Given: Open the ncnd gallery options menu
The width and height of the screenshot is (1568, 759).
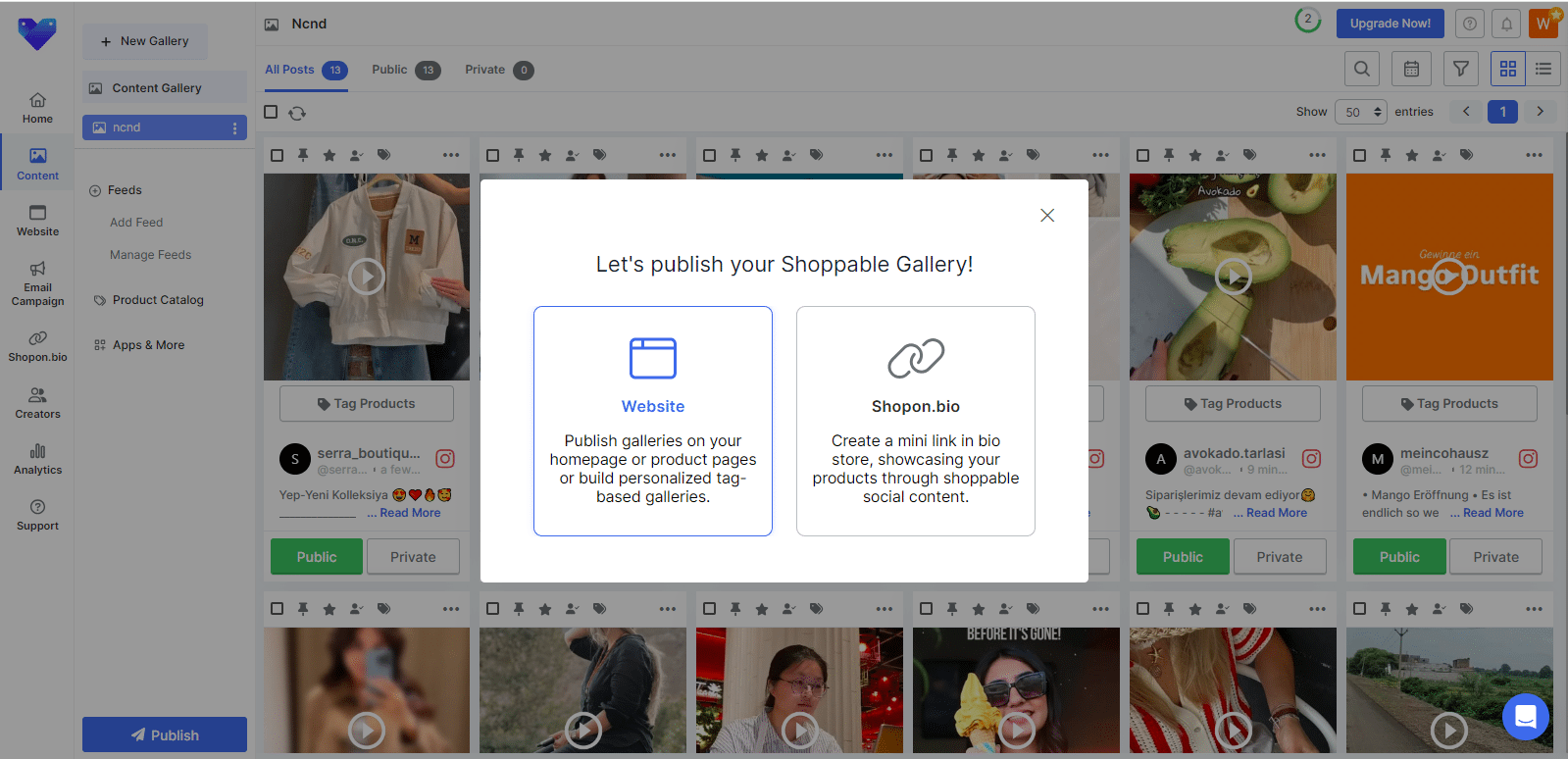Looking at the screenshot, I should [234, 128].
